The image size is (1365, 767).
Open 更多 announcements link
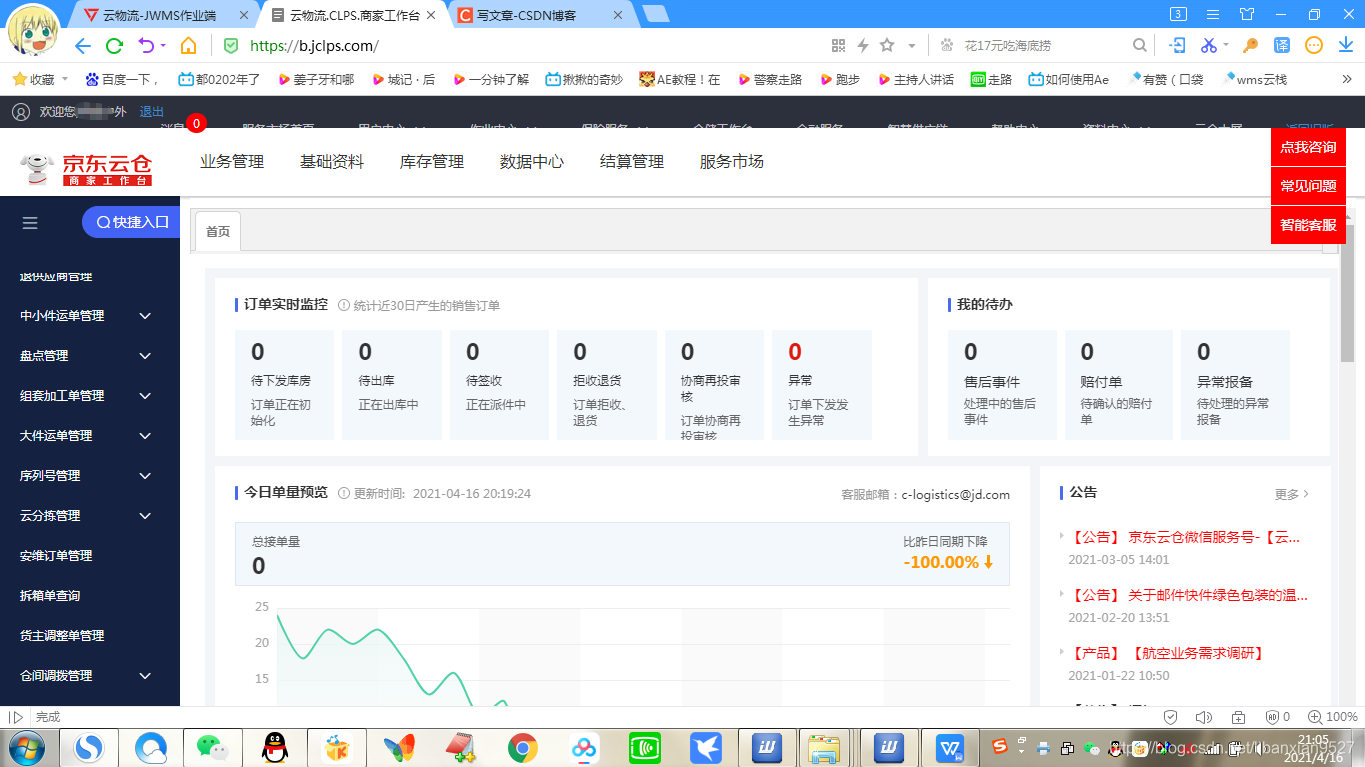tap(1292, 494)
